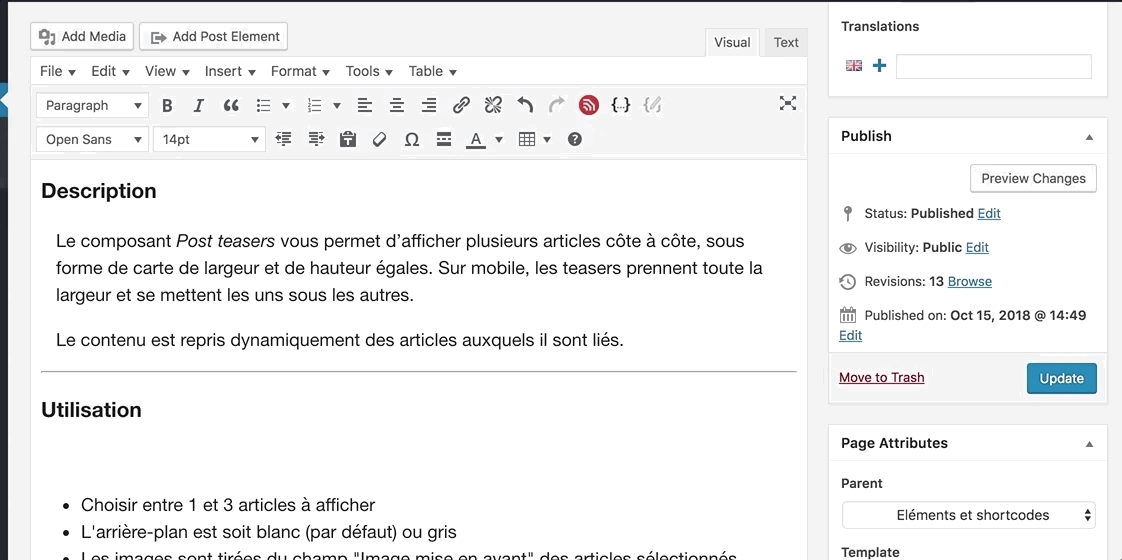Collapse the Publish panel
This screenshot has width=1122, height=560.
coord(1089,137)
